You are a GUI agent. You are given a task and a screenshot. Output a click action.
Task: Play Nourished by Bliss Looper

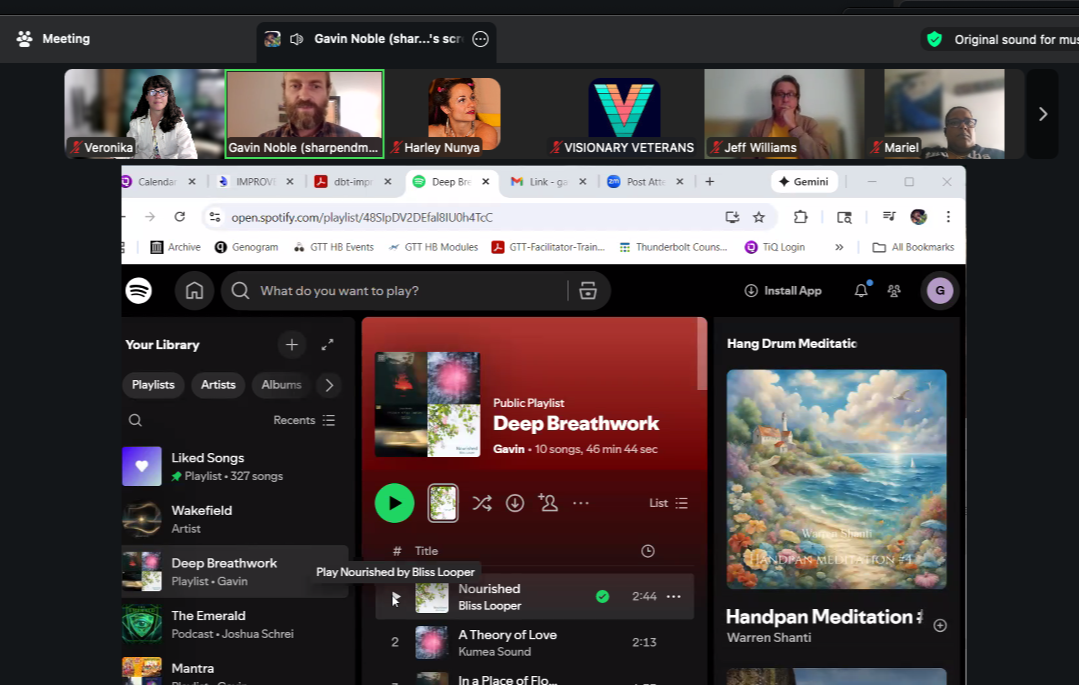click(396, 598)
